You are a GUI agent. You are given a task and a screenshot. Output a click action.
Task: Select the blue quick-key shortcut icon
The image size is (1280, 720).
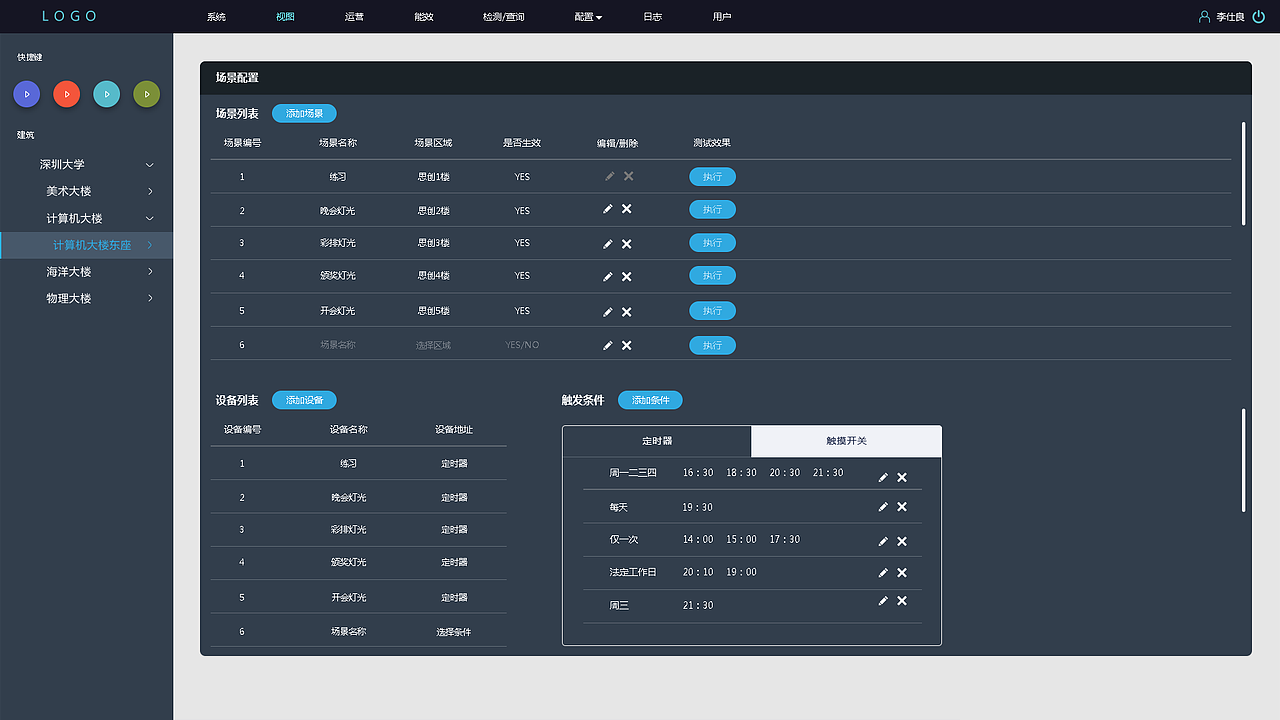[x=26, y=93]
